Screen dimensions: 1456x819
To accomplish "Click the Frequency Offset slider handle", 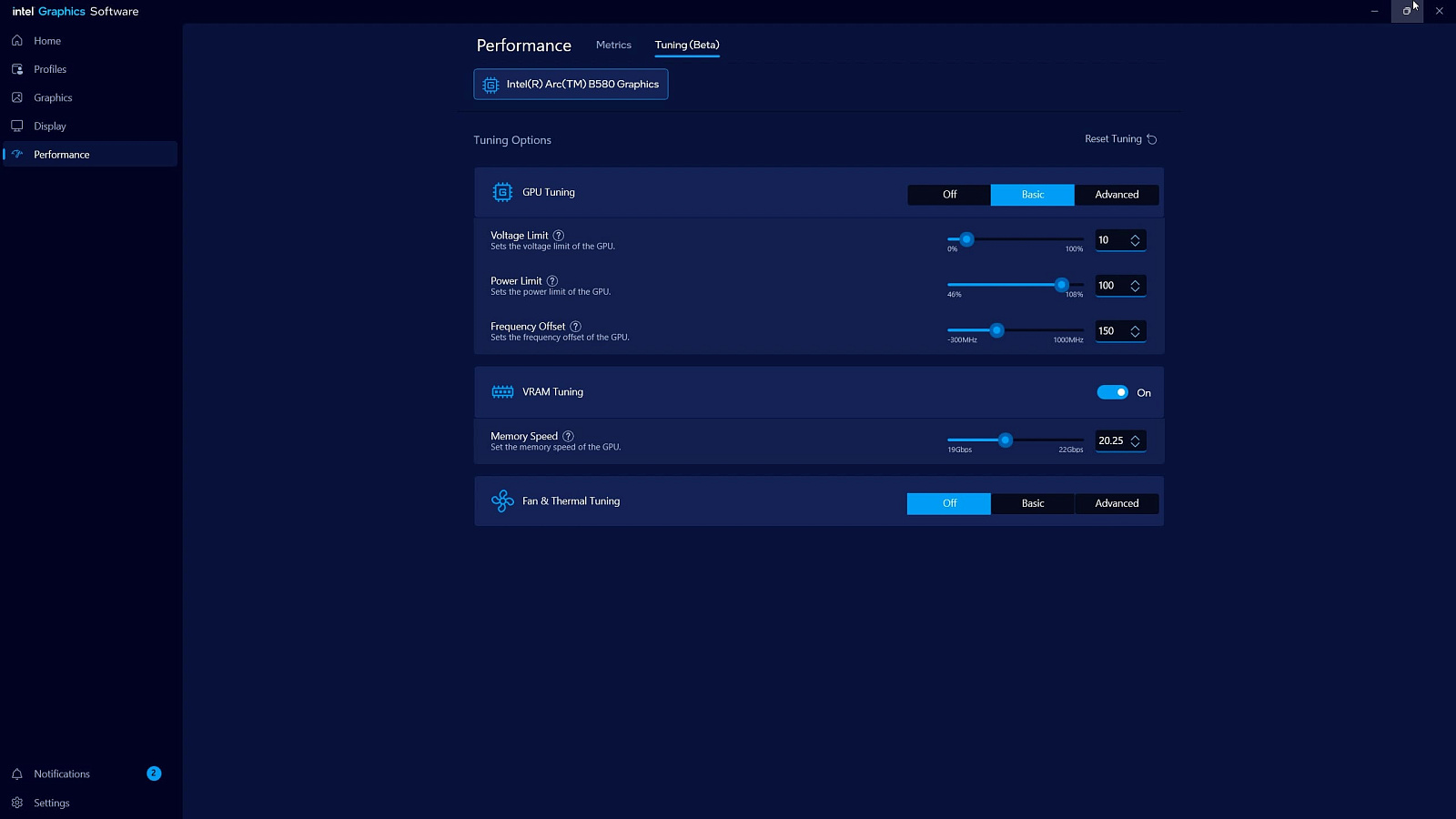I will click(x=996, y=330).
